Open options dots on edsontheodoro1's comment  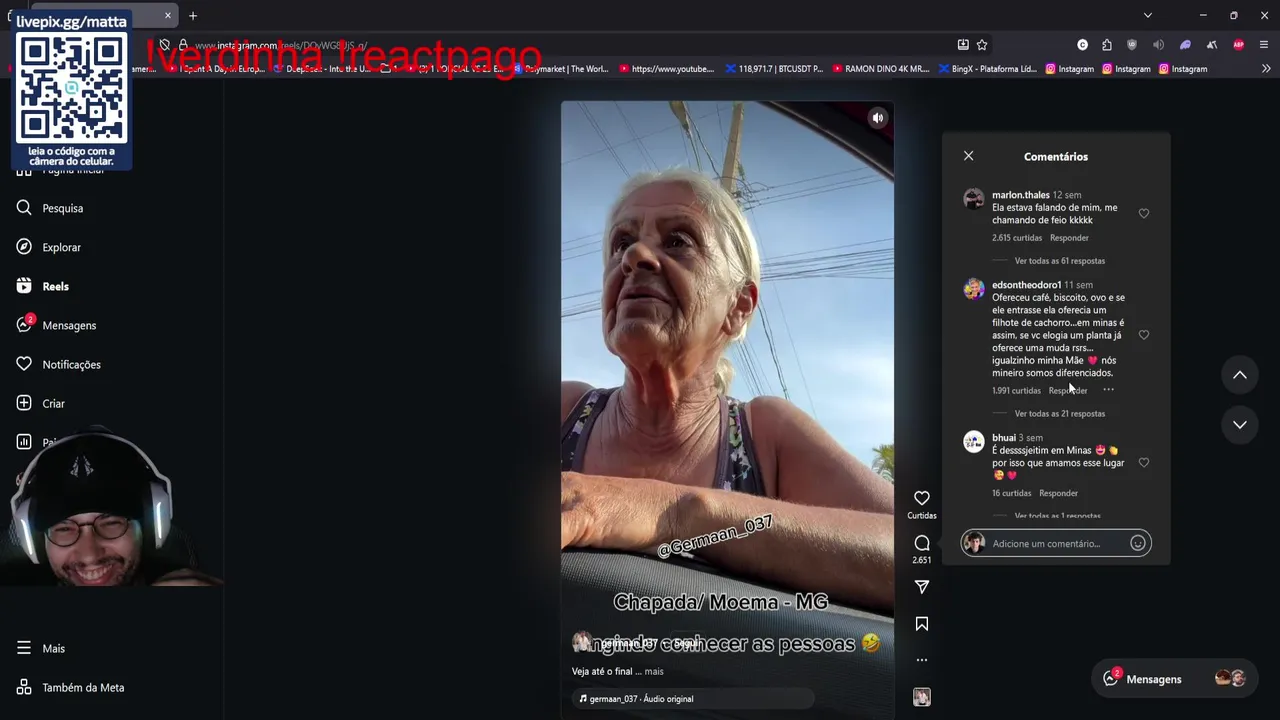[1108, 390]
